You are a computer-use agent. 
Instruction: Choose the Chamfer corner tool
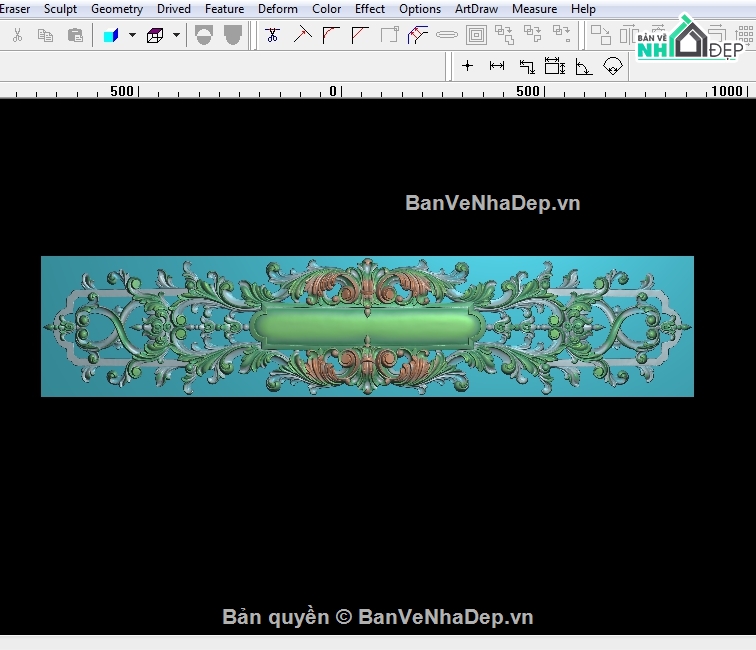[360, 35]
